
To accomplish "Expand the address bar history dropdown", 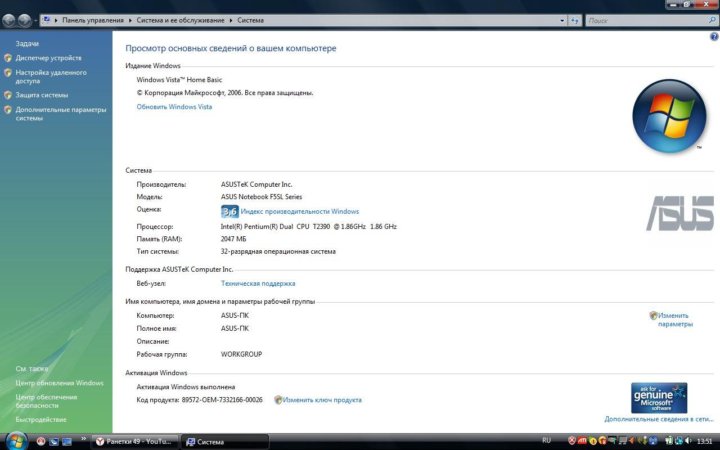I will [x=560, y=19].
